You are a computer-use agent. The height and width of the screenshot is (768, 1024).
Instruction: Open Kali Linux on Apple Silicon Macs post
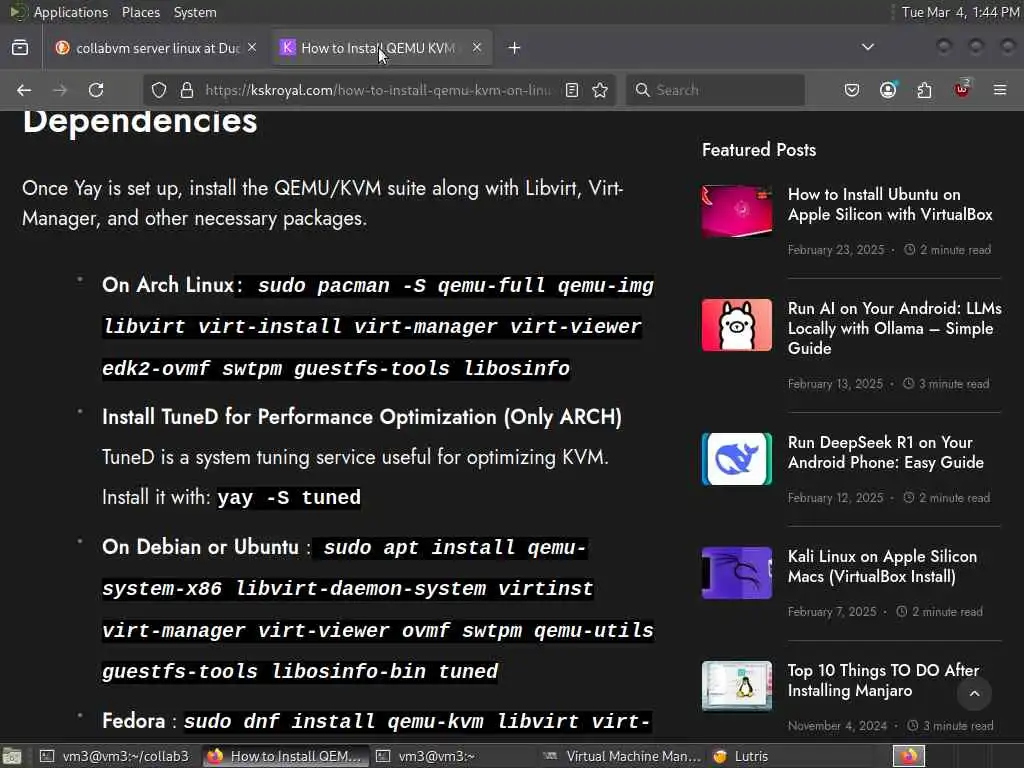[882, 566]
